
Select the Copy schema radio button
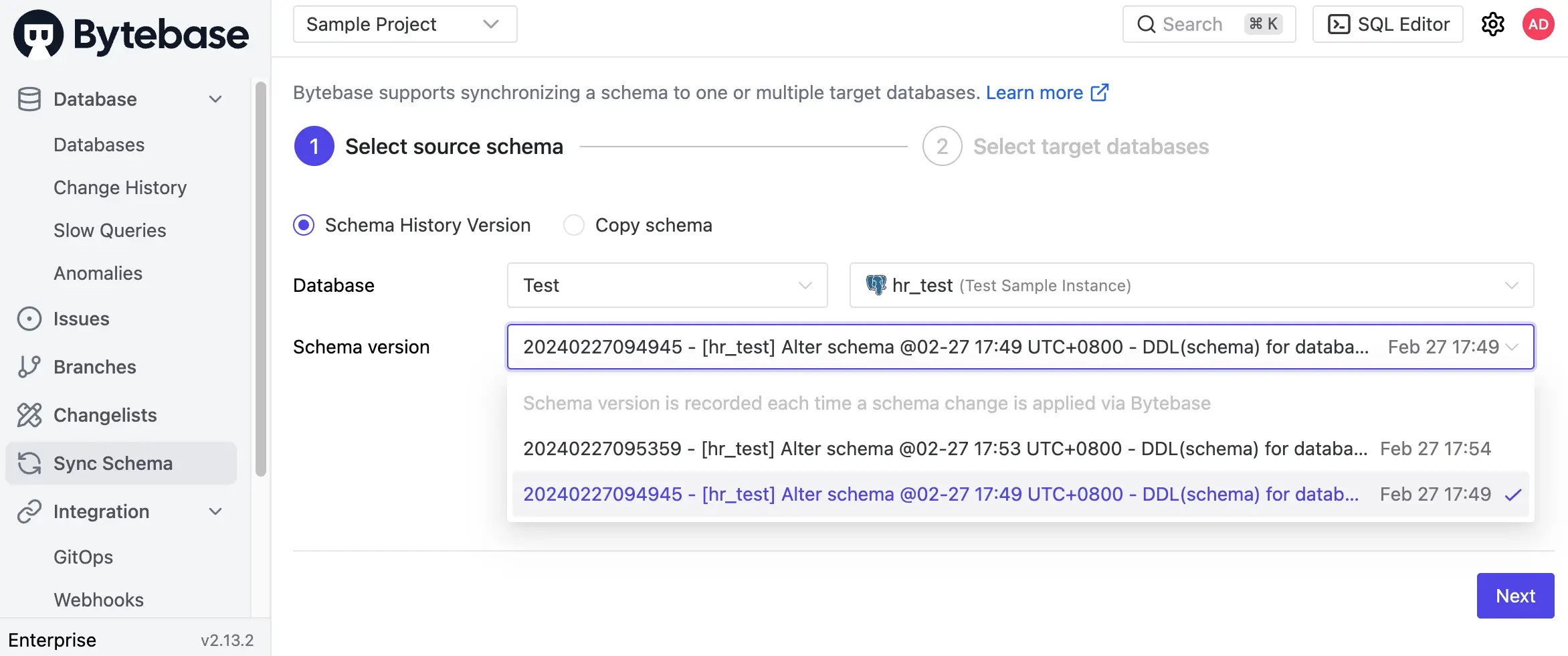point(574,225)
